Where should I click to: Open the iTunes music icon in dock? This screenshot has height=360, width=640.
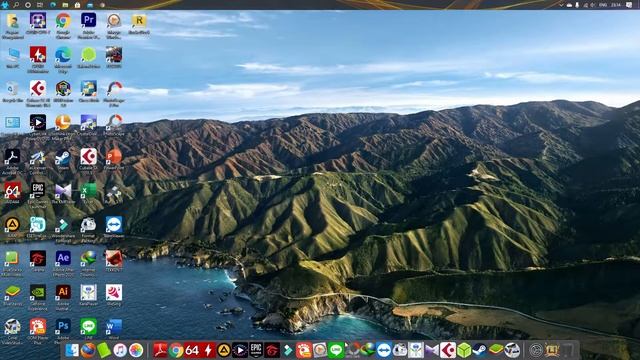(120, 350)
